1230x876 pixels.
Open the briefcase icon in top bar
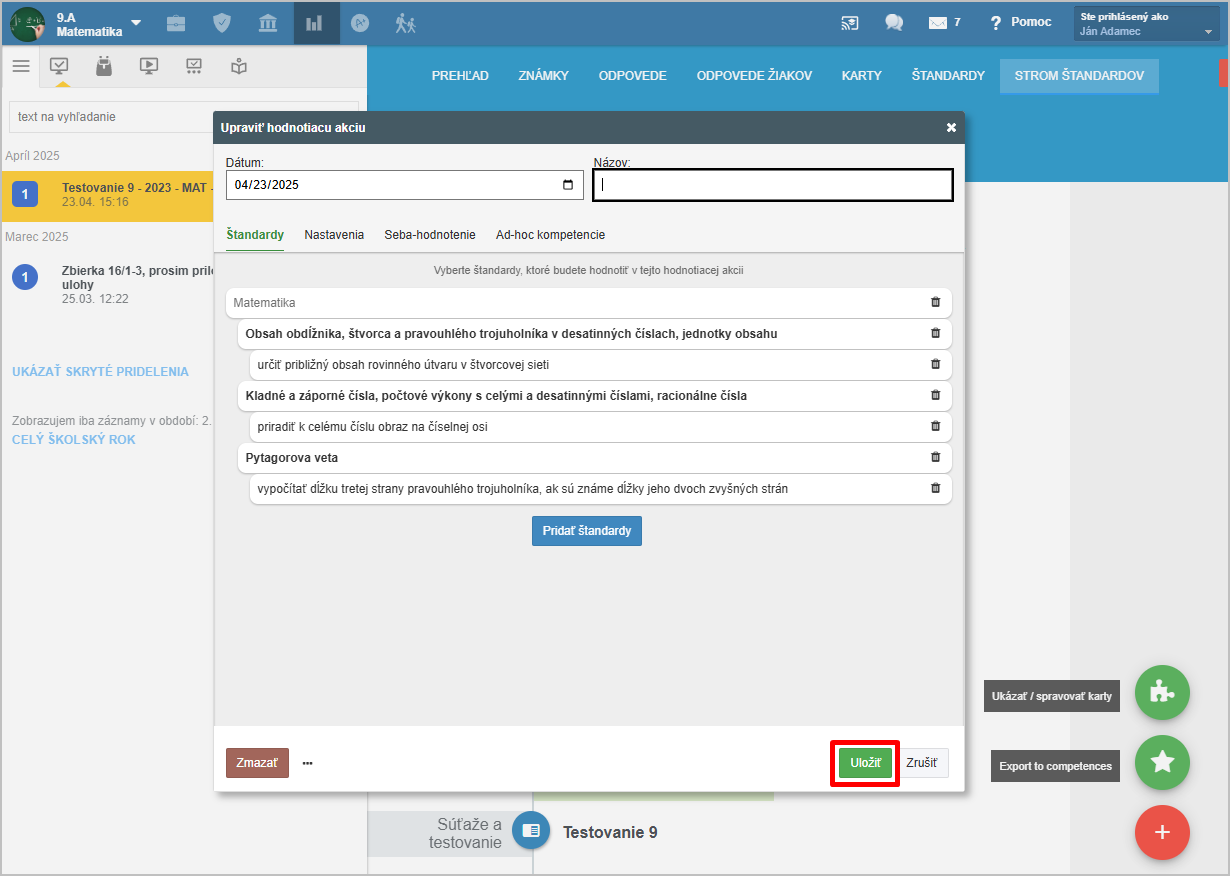coord(176,23)
